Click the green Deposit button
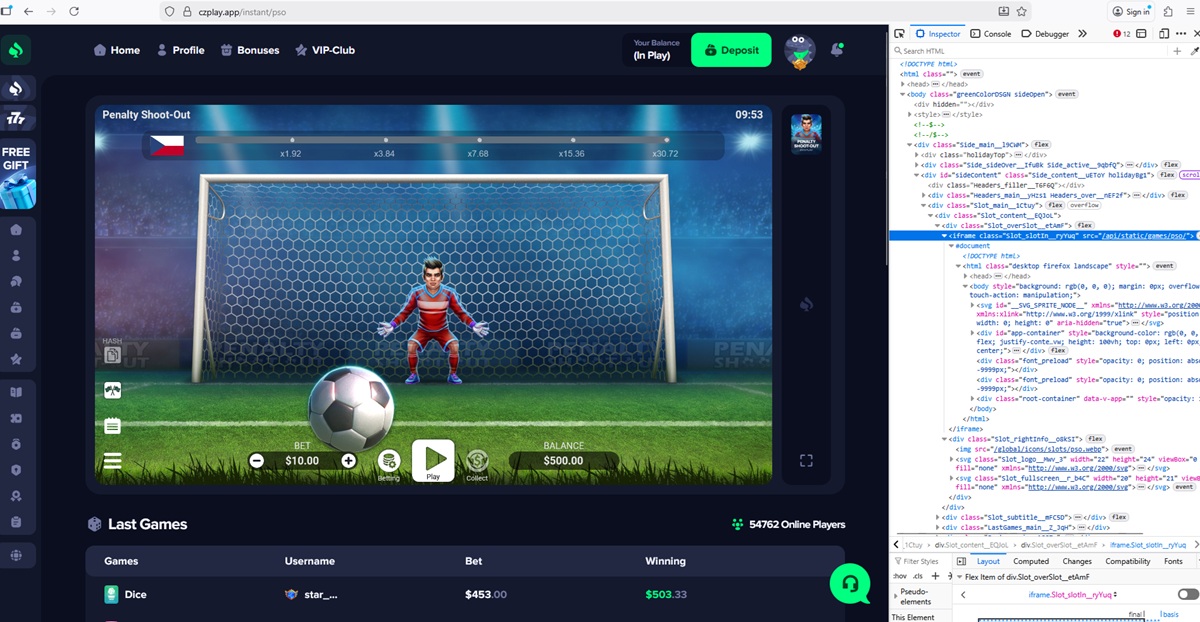The height and width of the screenshot is (622, 1200). (x=731, y=50)
